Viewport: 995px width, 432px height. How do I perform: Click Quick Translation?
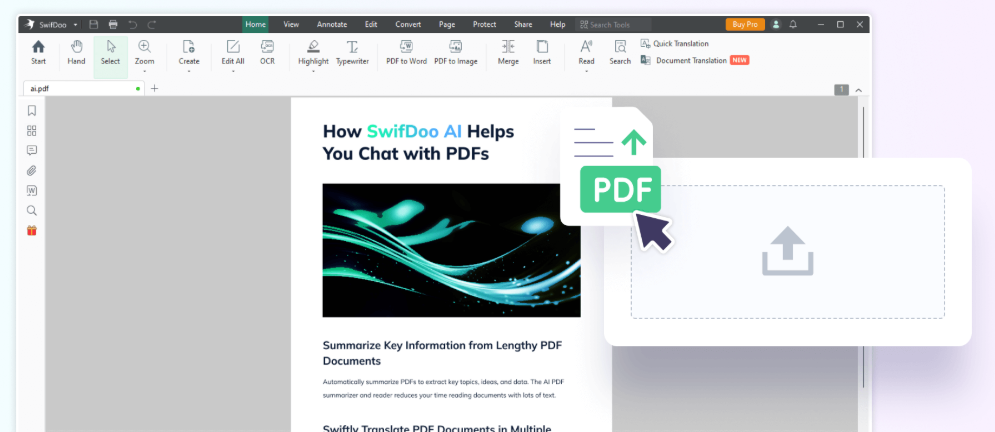click(x=675, y=44)
